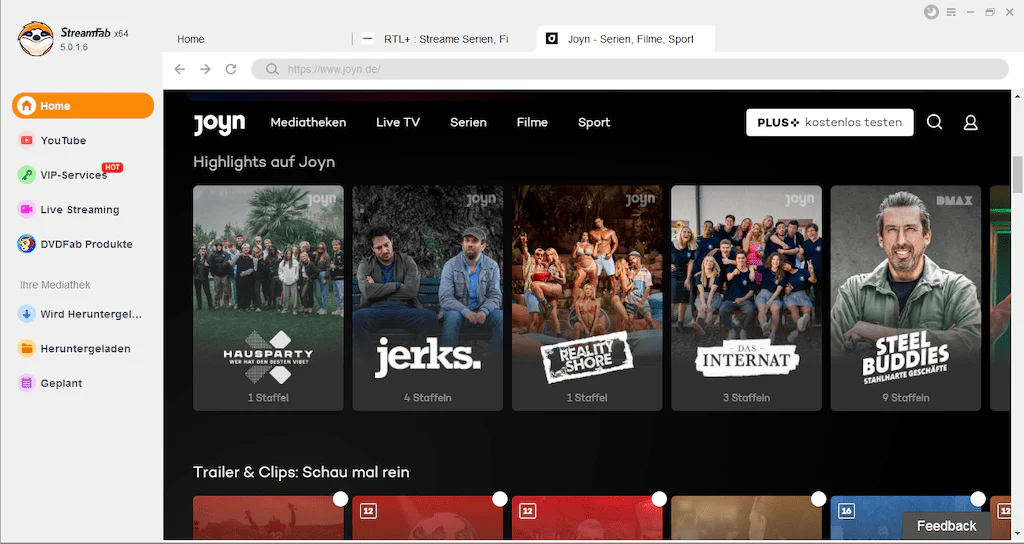Click the Geplant calendar icon
Viewport: 1024px width, 544px height.
pos(26,383)
